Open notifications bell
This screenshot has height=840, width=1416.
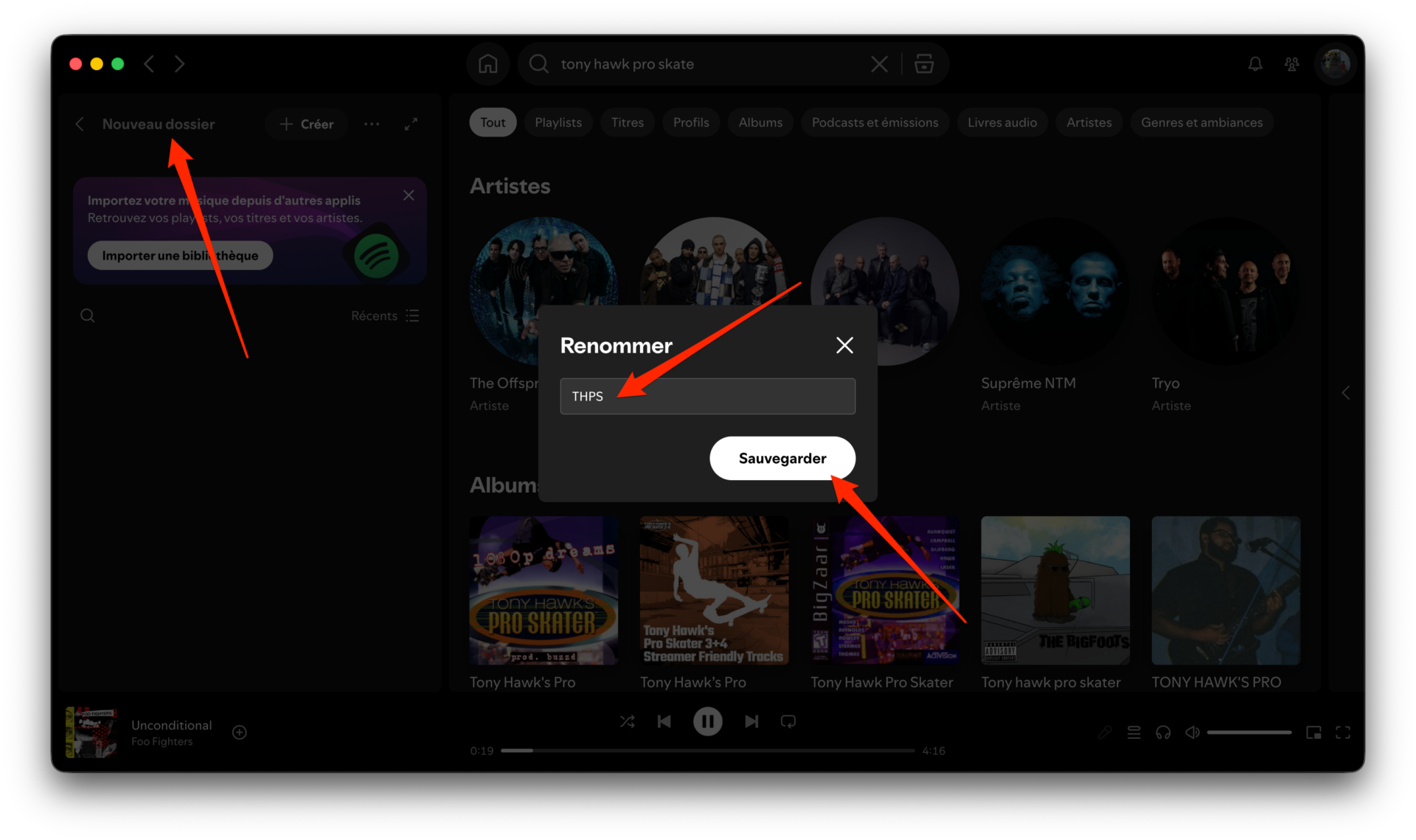(1255, 64)
